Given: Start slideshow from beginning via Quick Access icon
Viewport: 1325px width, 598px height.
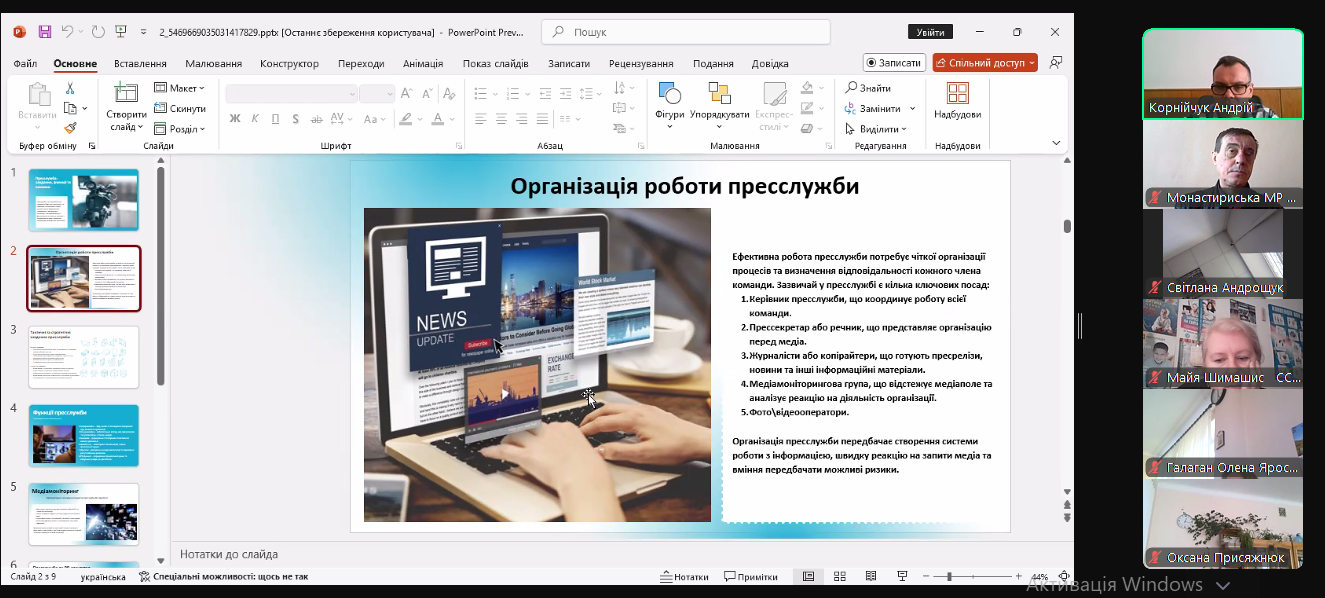Looking at the screenshot, I should (121, 31).
